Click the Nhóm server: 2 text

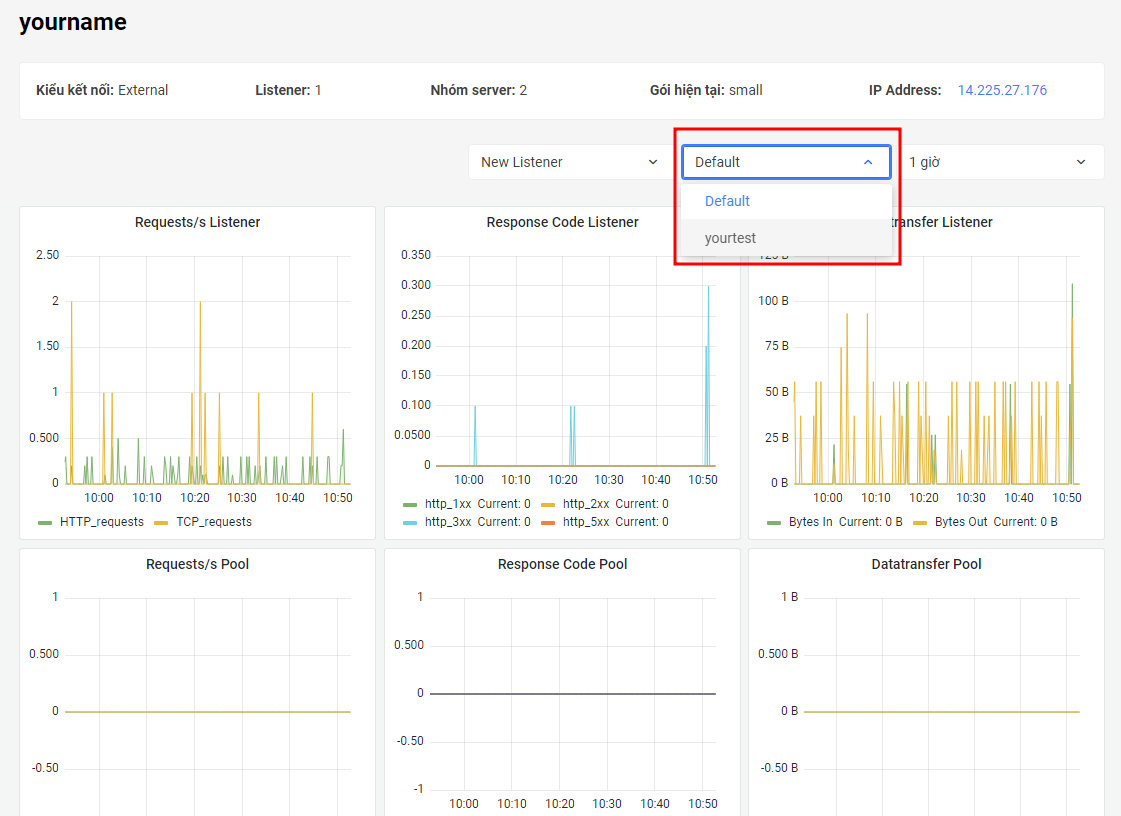[478, 90]
